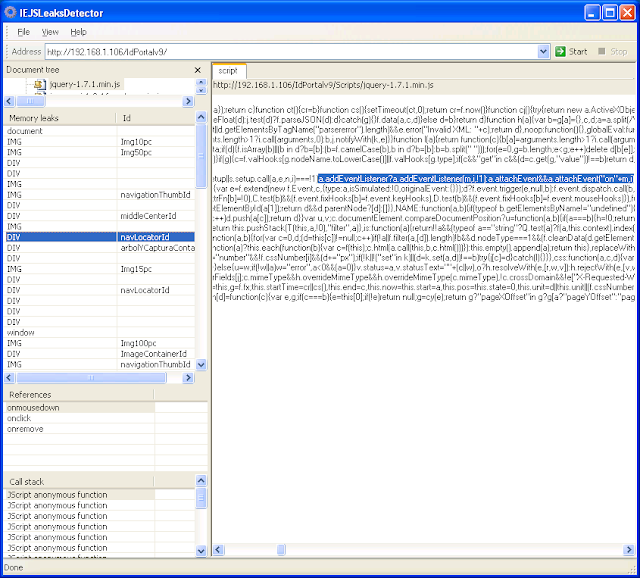Click document tree scroll up arrow

point(201,82)
